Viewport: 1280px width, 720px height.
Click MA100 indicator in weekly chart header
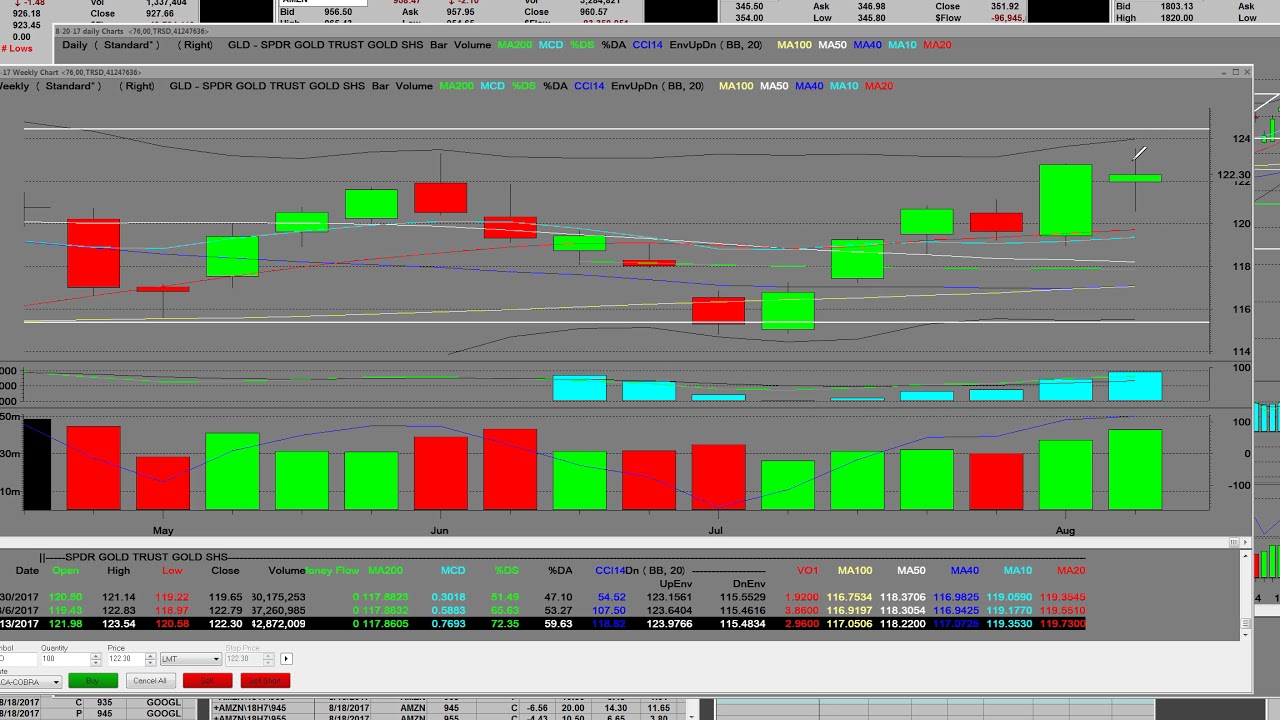[x=736, y=86]
